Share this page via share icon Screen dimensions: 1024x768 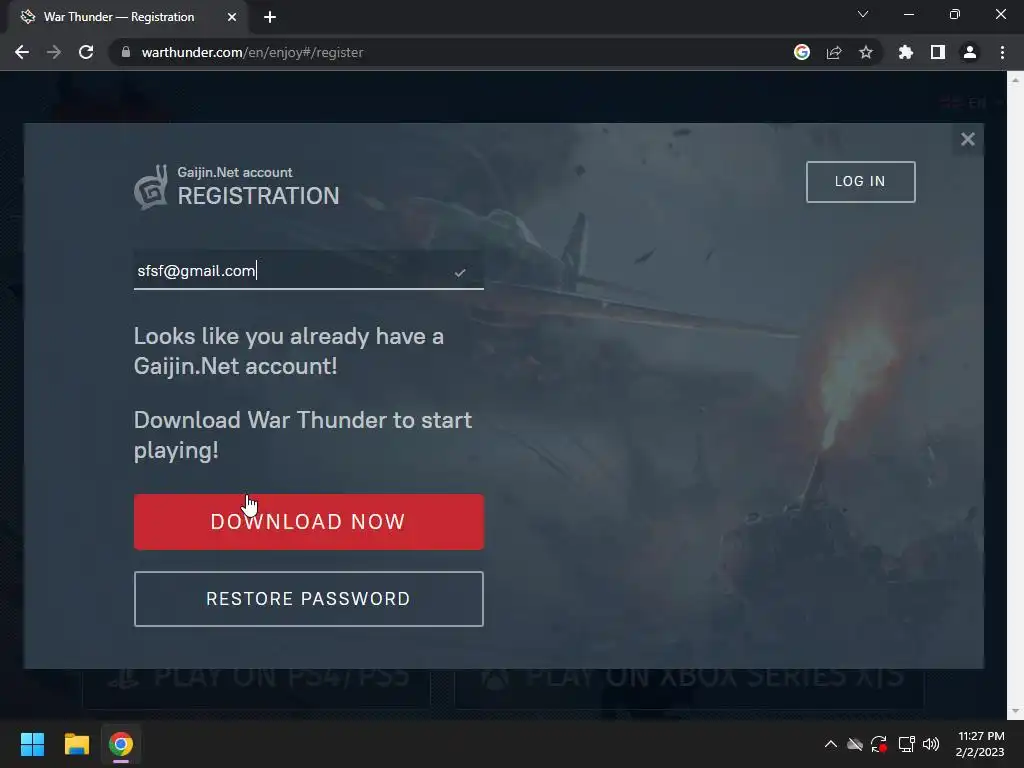(x=834, y=52)
